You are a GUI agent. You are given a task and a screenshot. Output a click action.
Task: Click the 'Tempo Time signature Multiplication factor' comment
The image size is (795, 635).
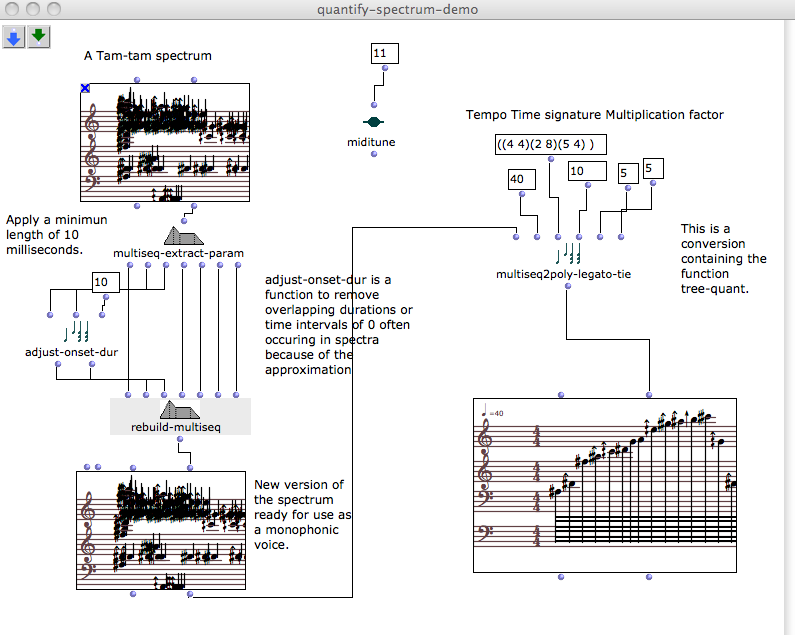click(594, 115)
